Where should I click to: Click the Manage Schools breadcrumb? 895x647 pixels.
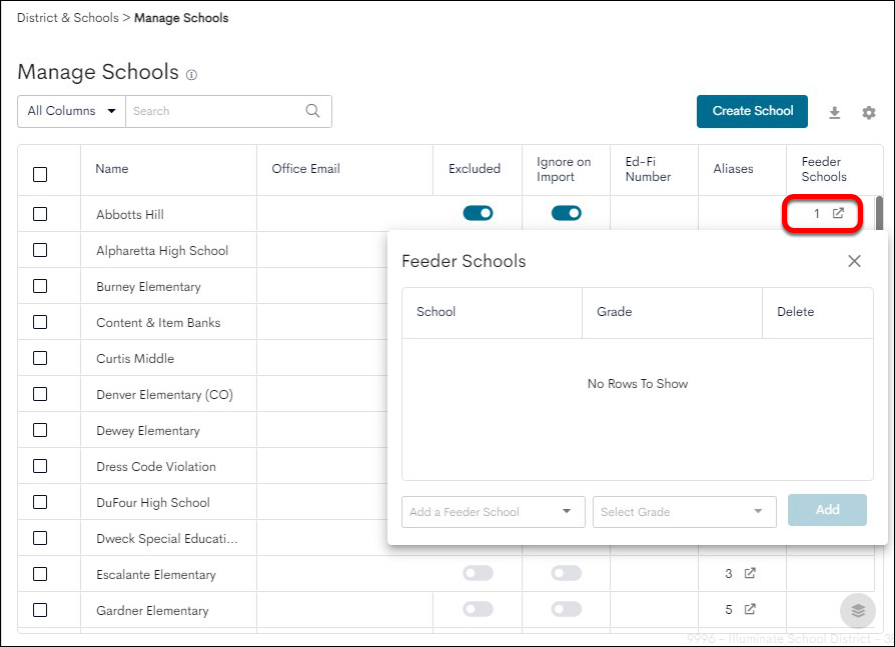[x=181, y=18]
